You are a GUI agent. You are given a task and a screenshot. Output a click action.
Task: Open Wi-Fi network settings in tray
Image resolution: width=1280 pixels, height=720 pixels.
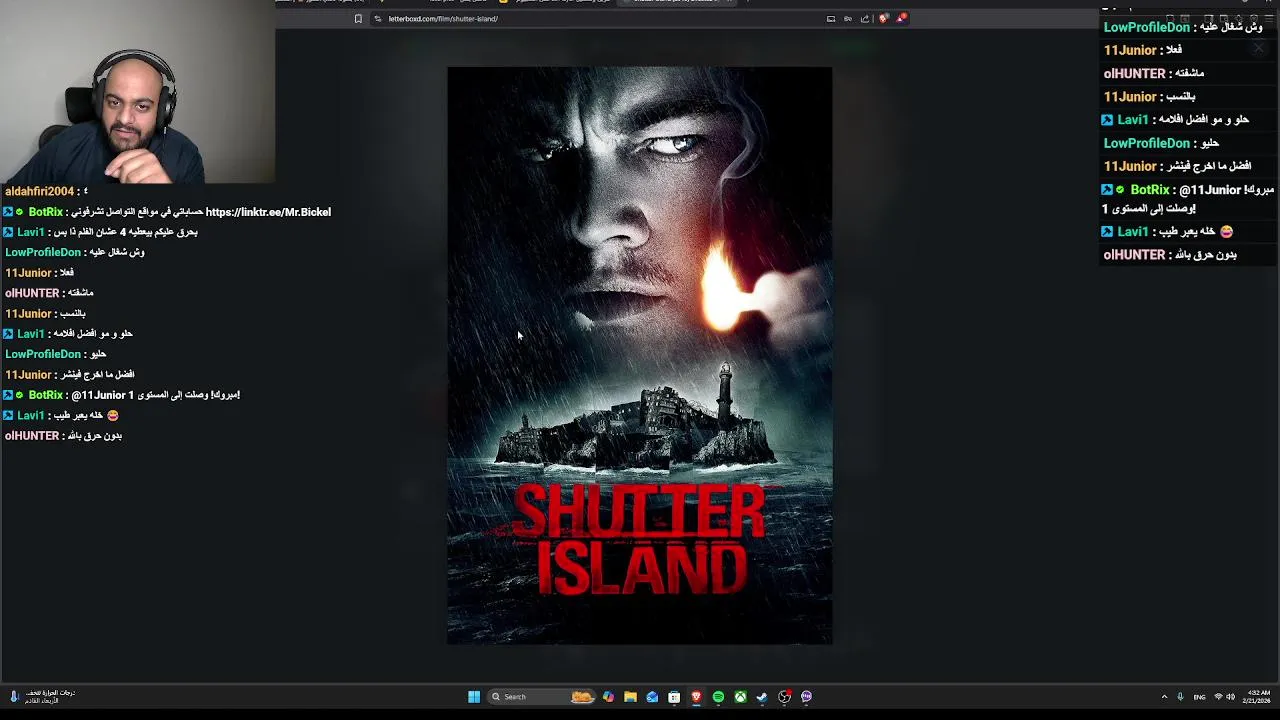[1218, 697]
